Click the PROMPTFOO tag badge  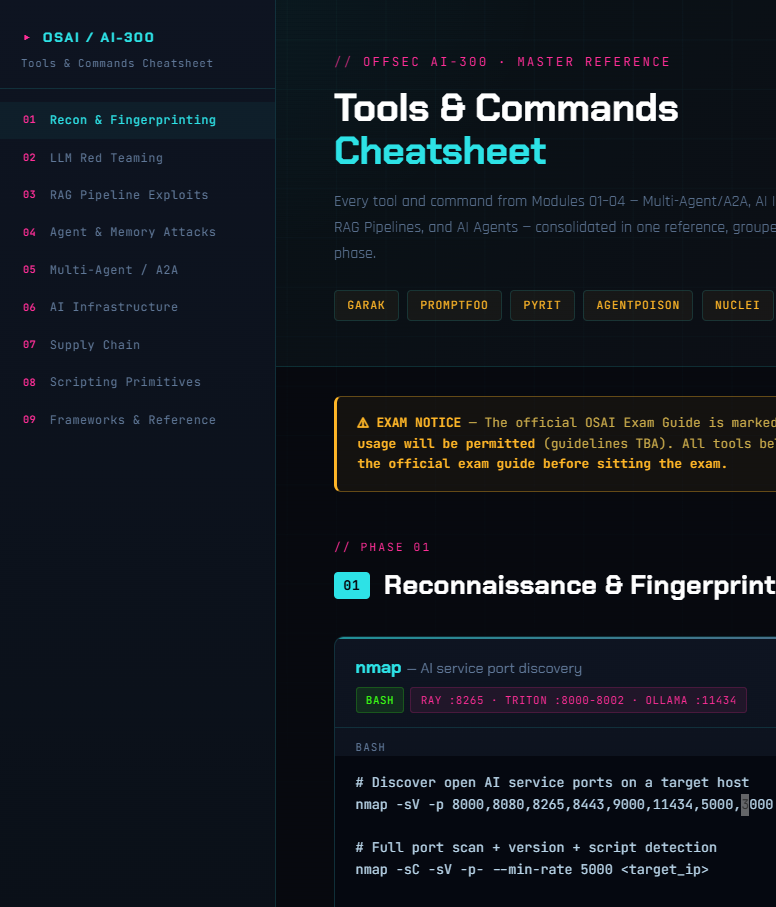[x=454, y=305]
